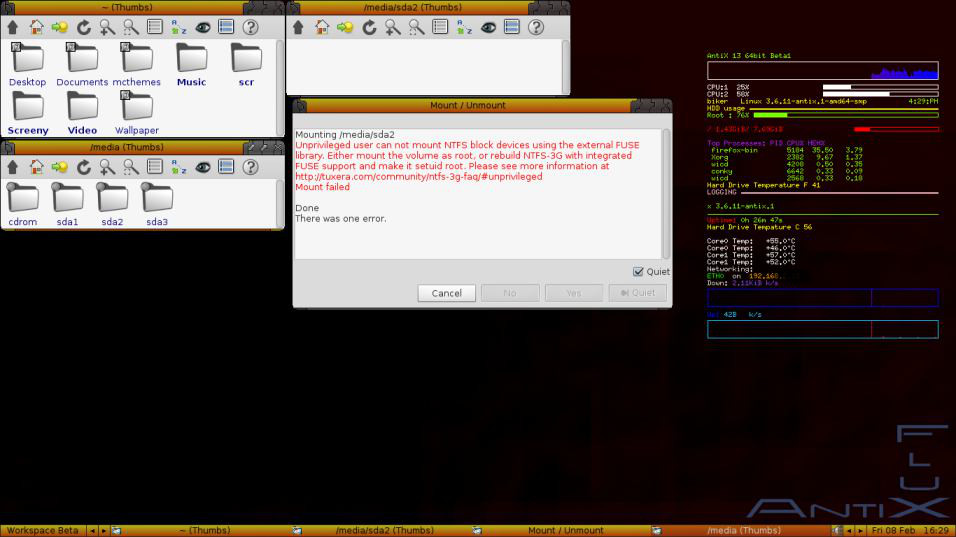Click Cancel in Mount / Unmount dialog
This screenshot has width=956, height=537.
[446, 293]
